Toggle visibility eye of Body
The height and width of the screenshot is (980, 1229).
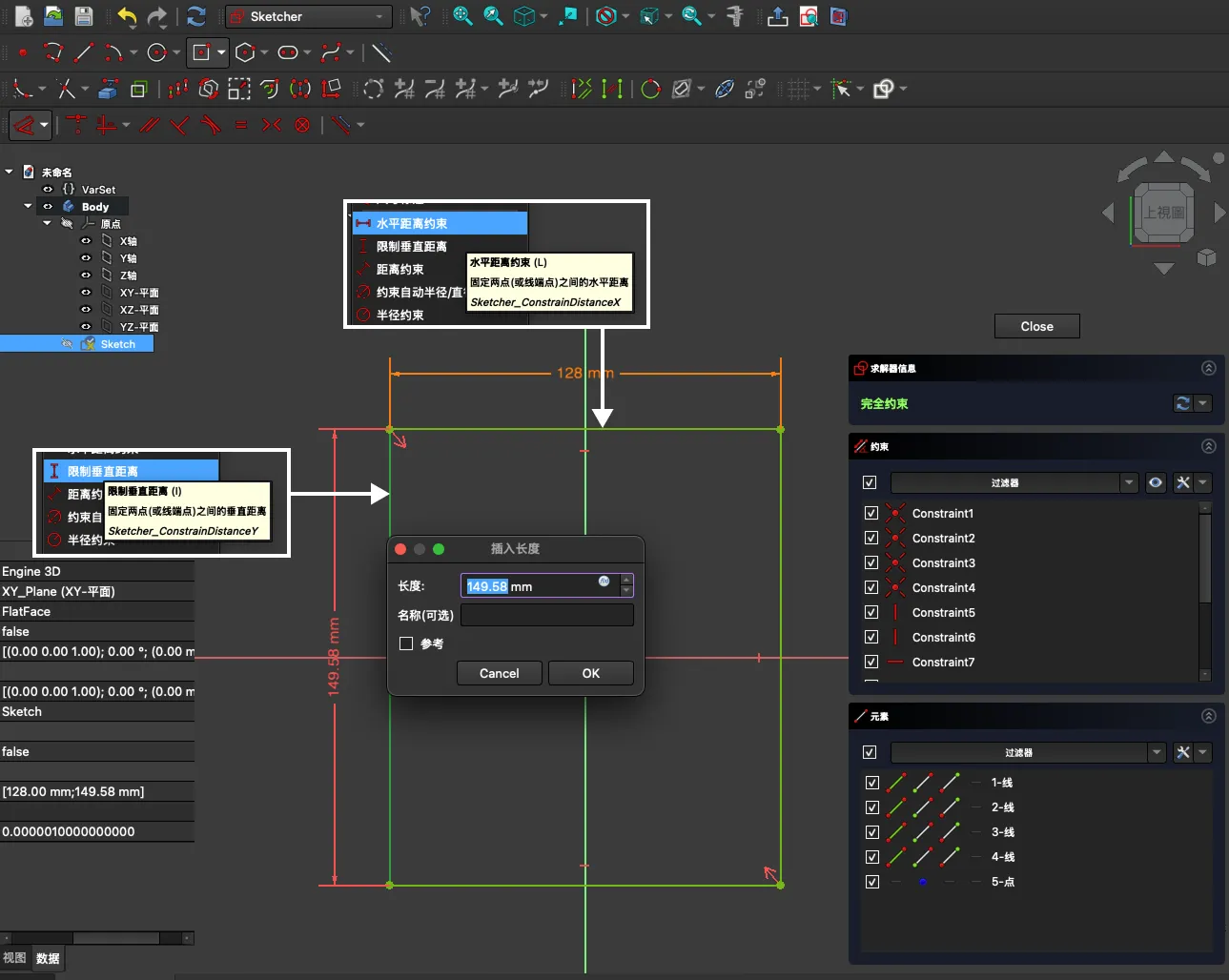click(x=48, y=207)
